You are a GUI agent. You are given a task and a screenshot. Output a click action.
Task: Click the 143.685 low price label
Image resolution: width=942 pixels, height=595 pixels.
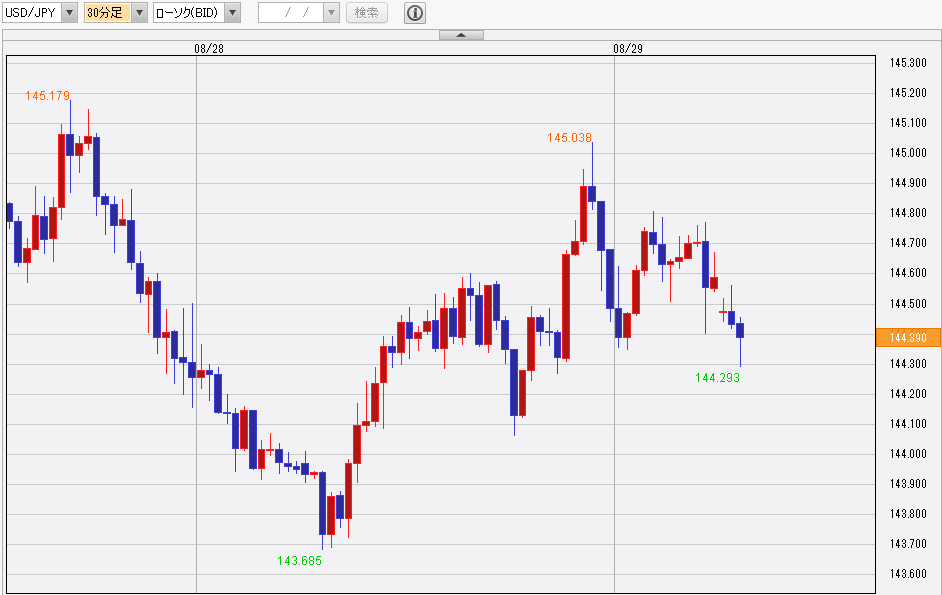coord(299,561)
